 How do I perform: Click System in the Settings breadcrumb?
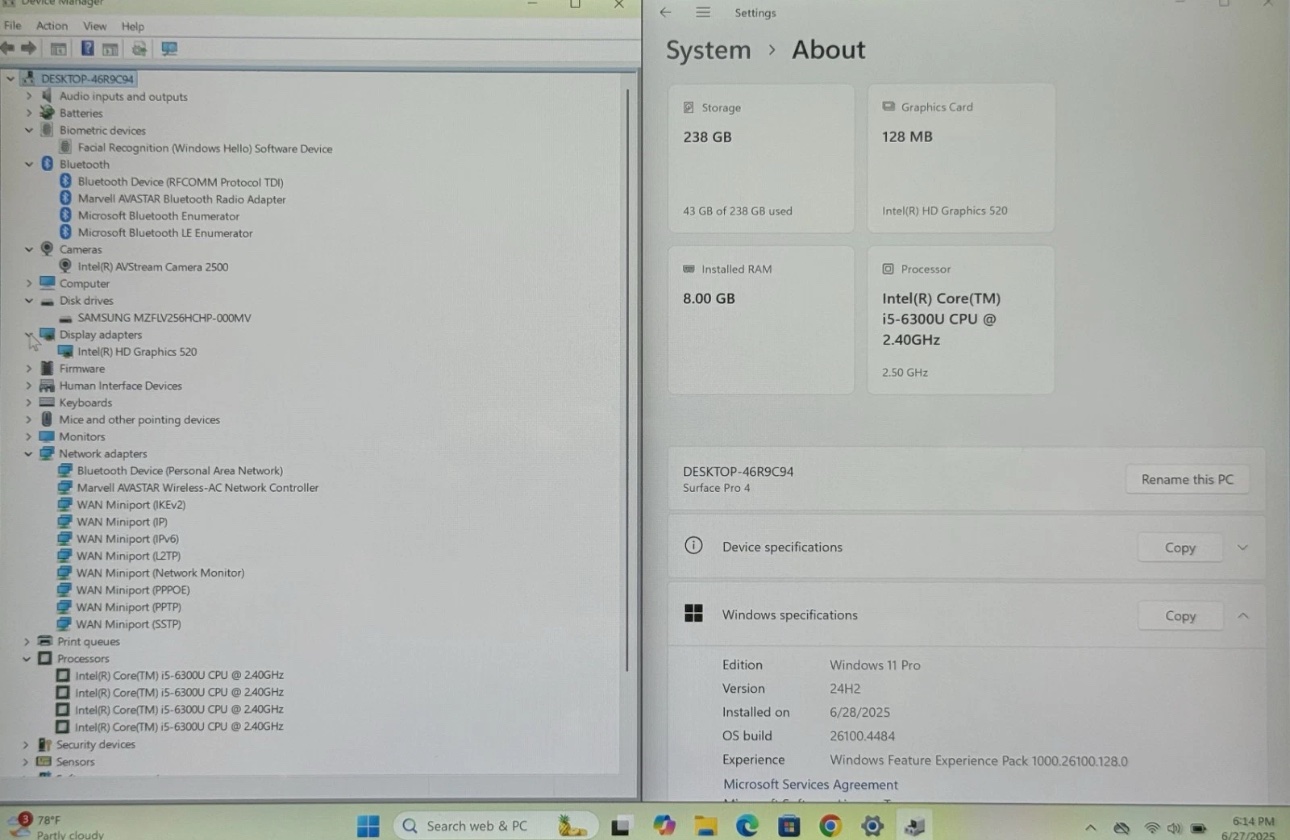click(x=708, y=50)
